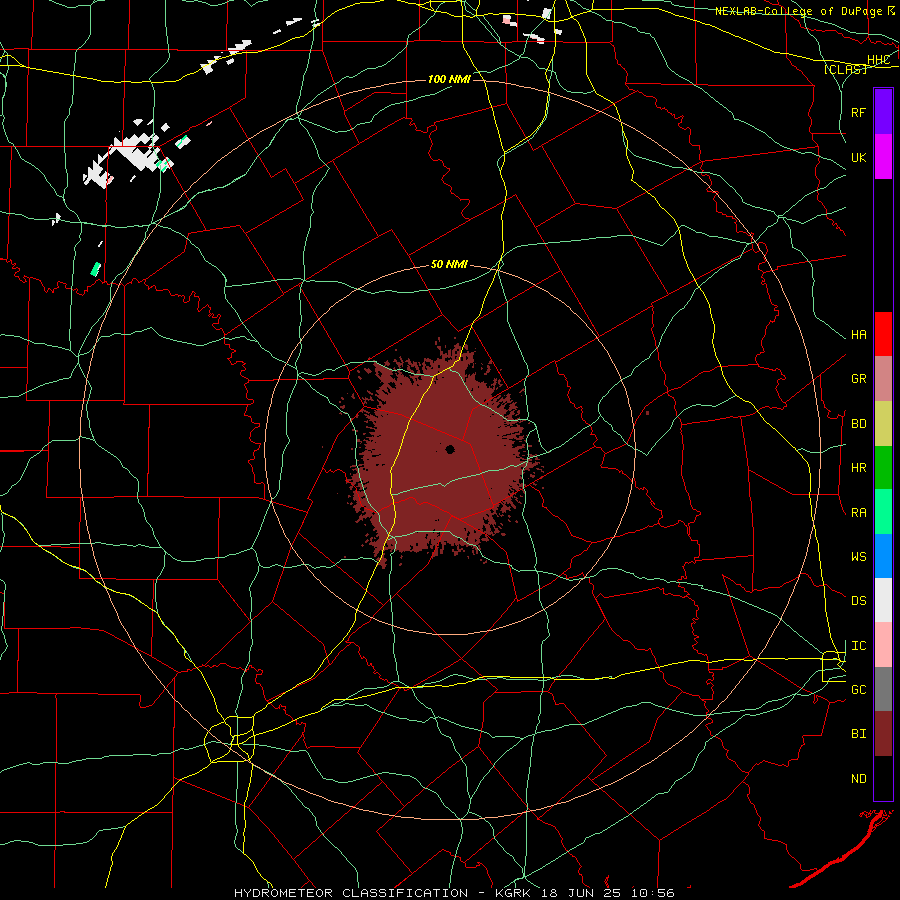Click the GR salmon legend swatch

[883, 379]
